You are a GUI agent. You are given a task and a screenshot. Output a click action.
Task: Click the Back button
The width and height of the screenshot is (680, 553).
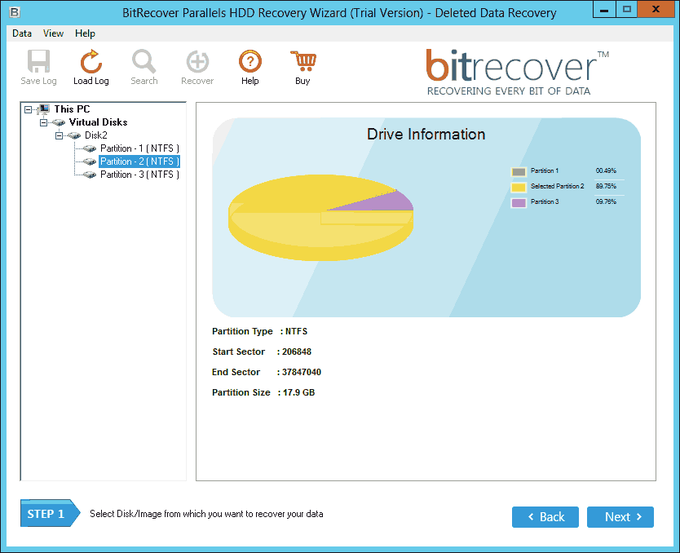click(x=545, y=517)
